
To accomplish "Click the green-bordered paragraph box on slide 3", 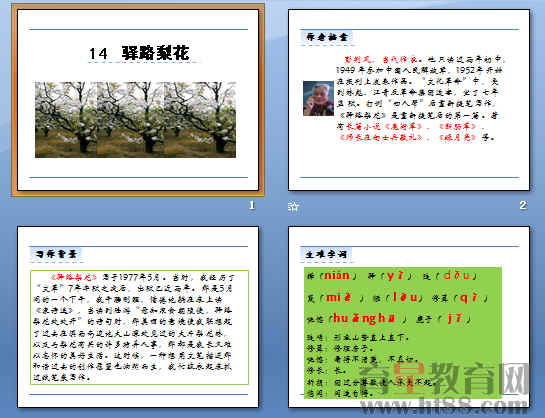I will (139, 327).
